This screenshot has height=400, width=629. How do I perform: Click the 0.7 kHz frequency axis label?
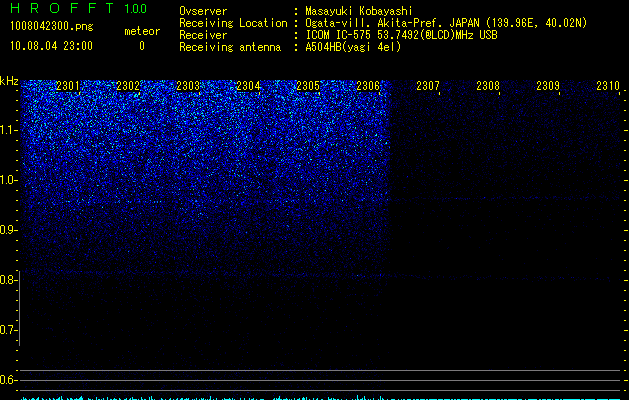click(8, 330)
